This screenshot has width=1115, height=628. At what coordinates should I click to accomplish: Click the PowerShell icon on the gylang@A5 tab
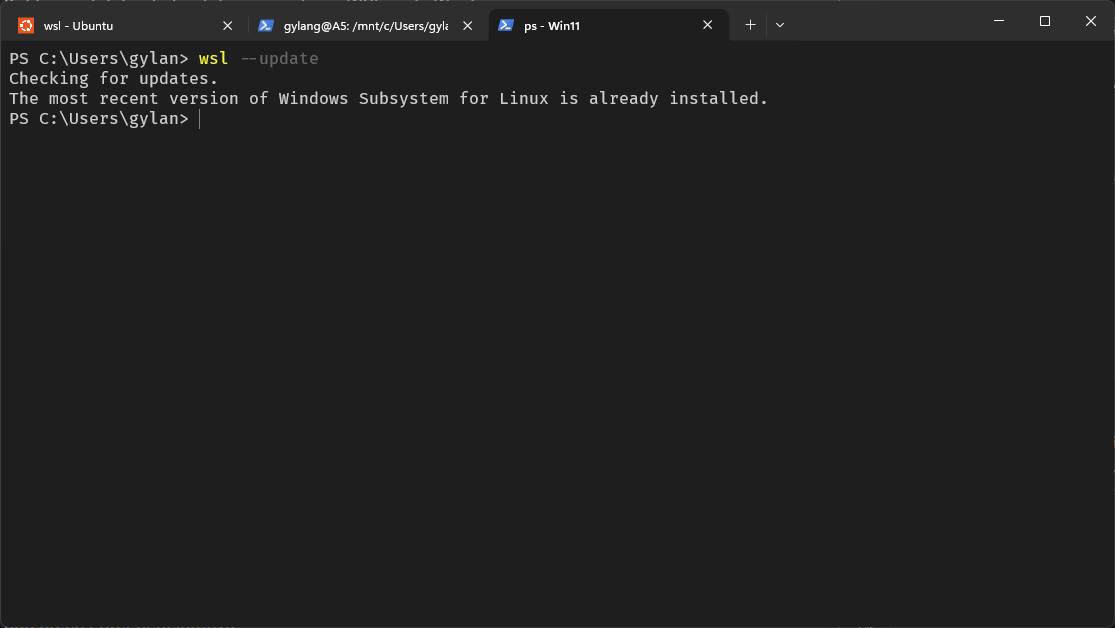[x=265, y=26]
